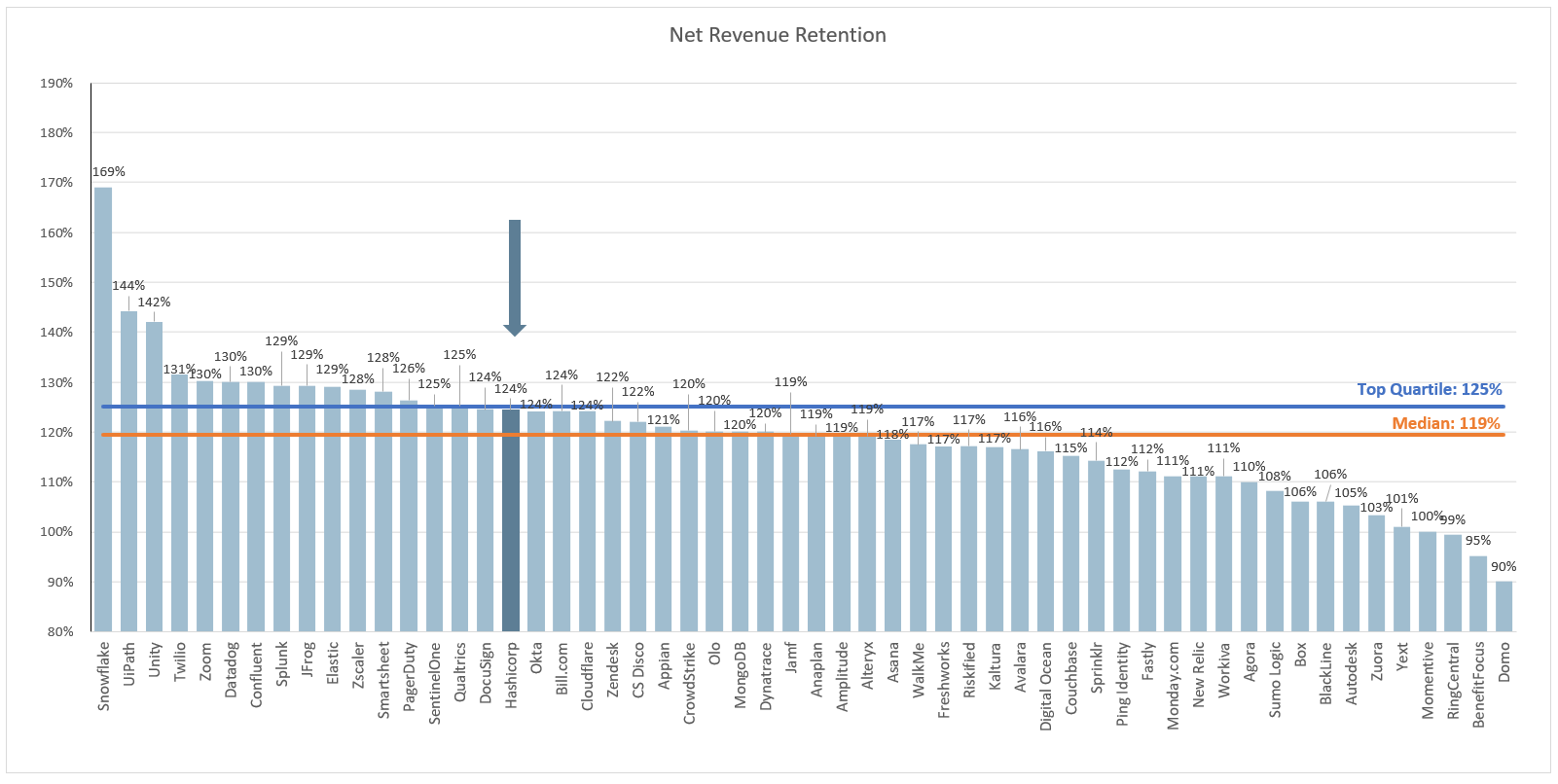Click the BenefitFocus bar at 95%

[1478, 593]
